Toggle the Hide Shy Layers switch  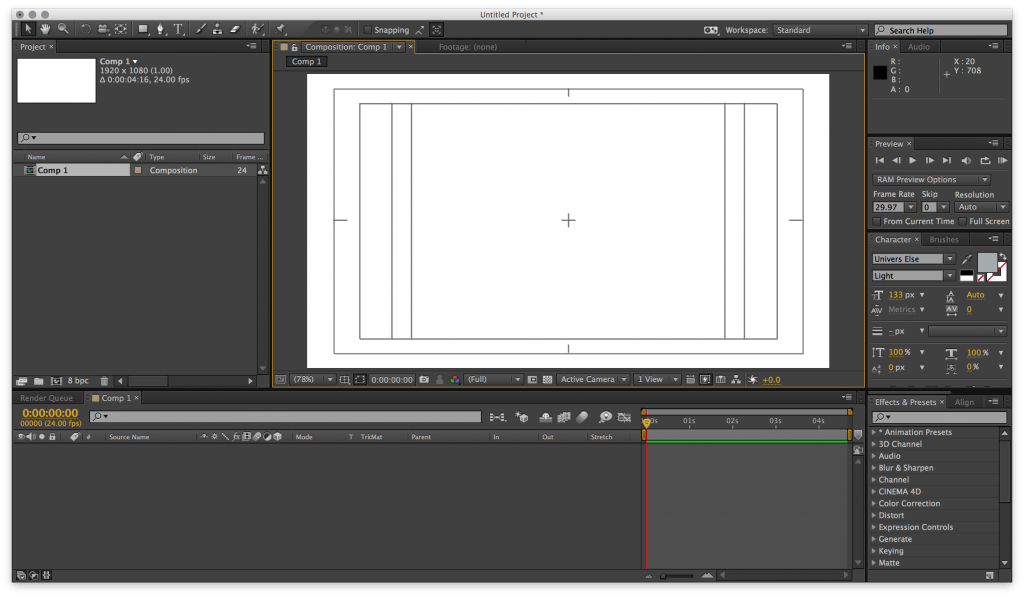(x=545, y=417)
